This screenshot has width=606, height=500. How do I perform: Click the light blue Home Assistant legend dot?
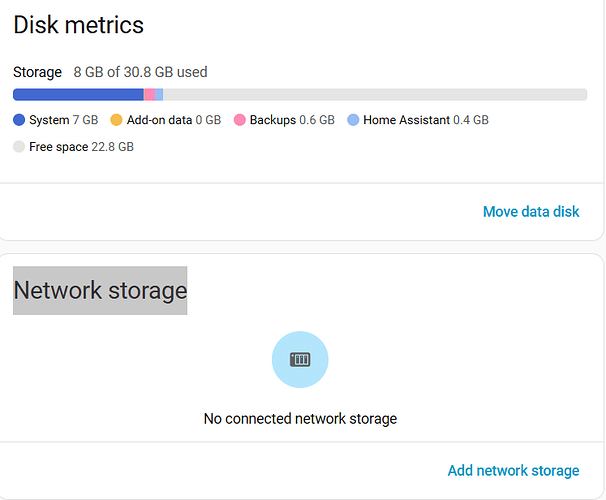[353, 120]
